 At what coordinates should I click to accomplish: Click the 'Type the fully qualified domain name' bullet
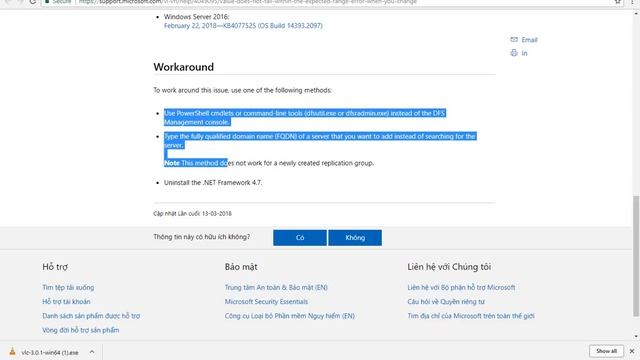(320, 141)
